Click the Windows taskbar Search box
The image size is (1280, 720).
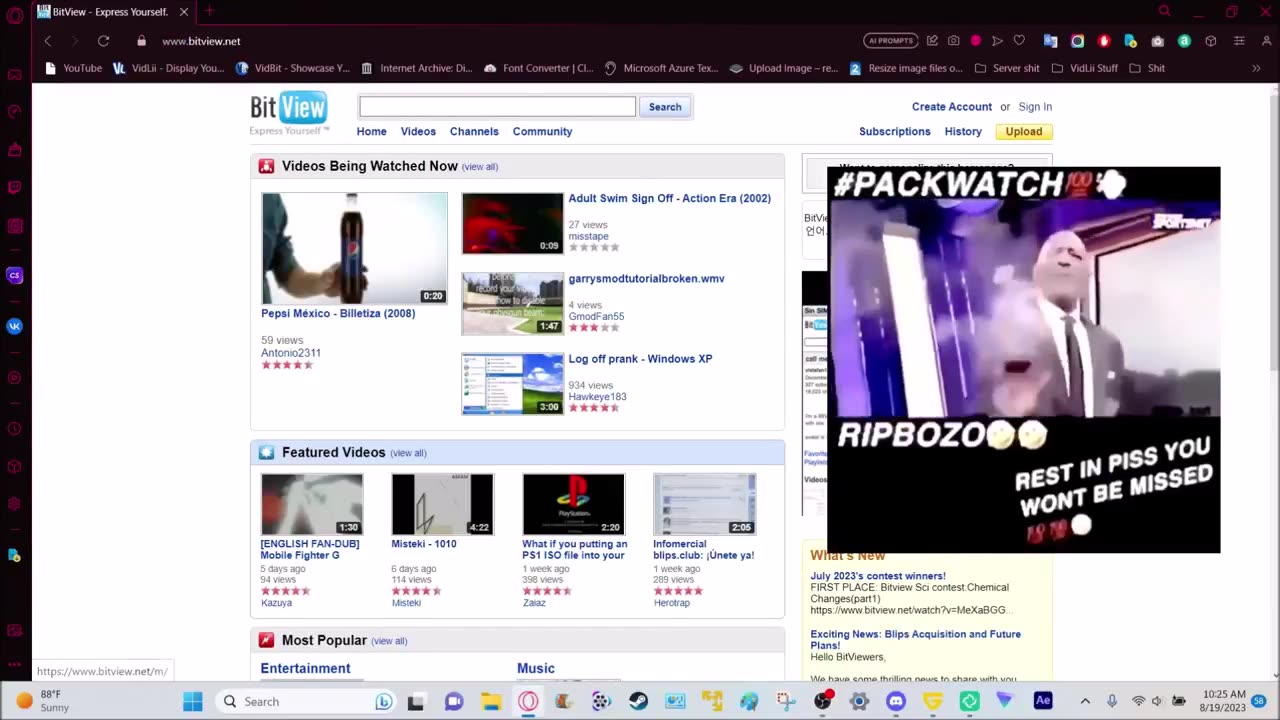(x=305, y=701)
